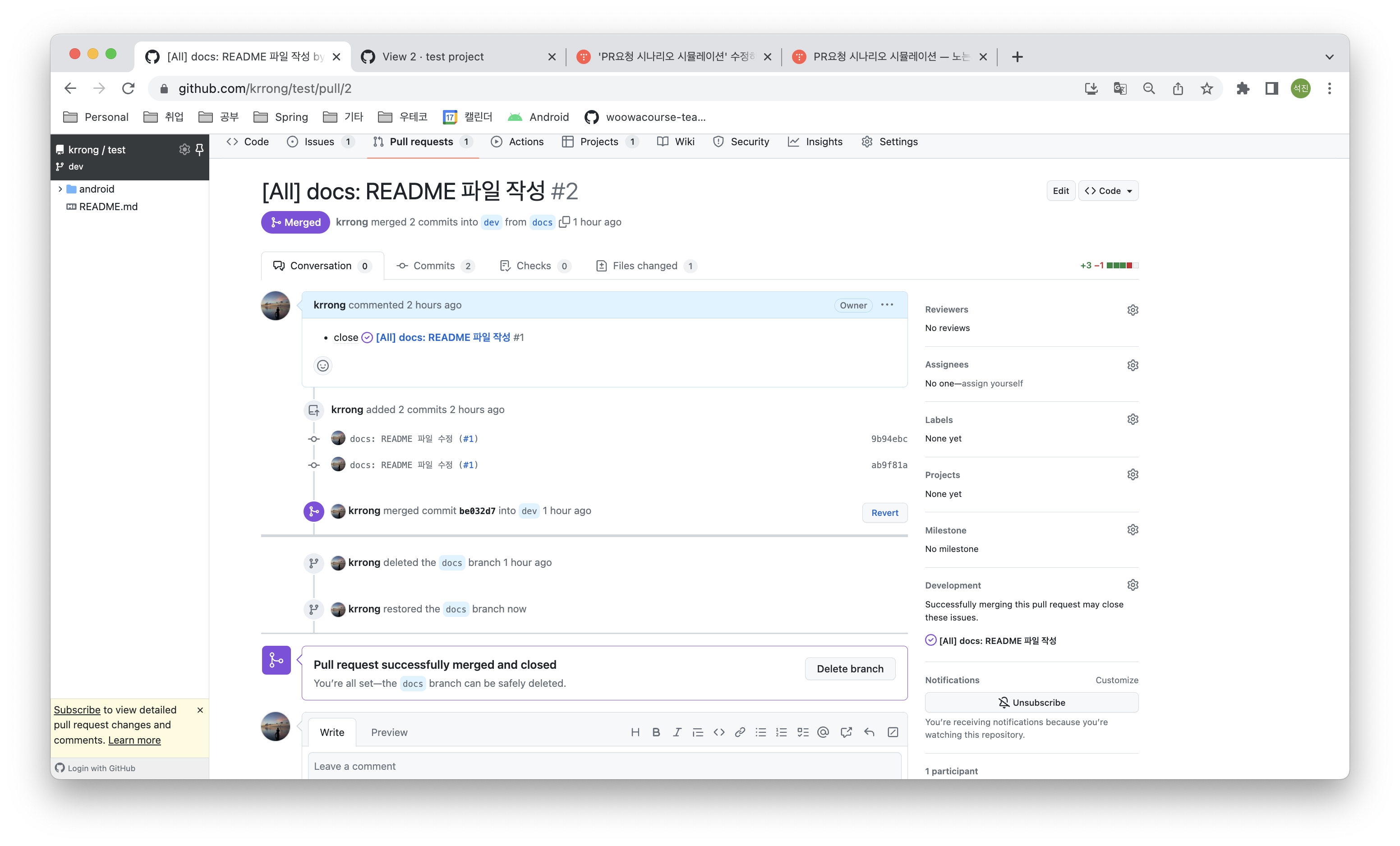Mention a user with the @ icon
Viewport: 1400px width, 846px height.
[823, 732]
